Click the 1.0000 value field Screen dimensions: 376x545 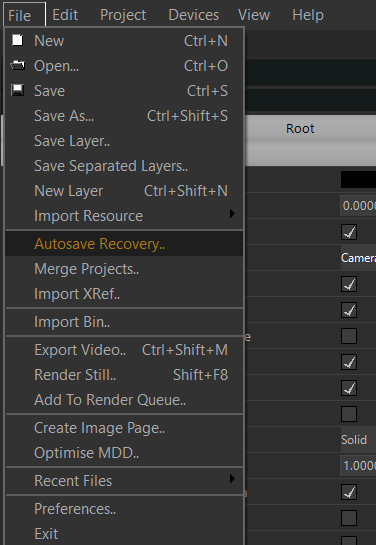tap(358, 465)
